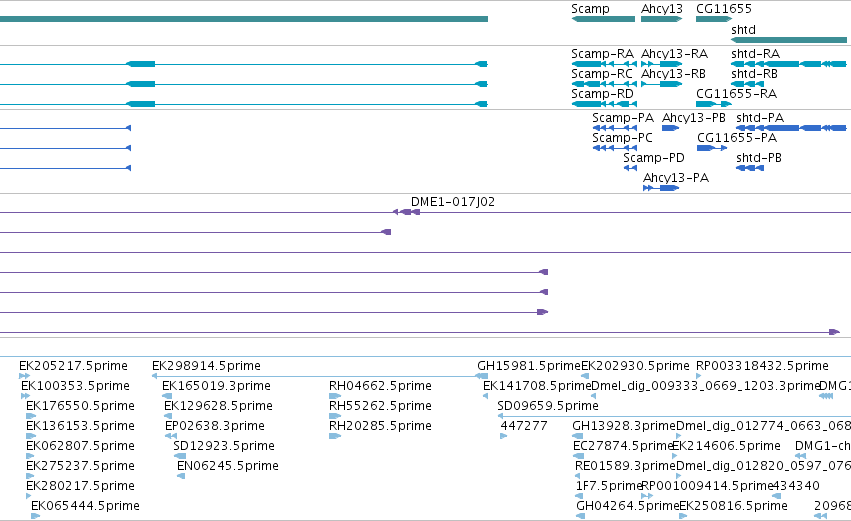Image resolution: width=851 pixels, height=521 pixels.
Task: Click the CG11655 gene label
Action: [x=723, y=9]
